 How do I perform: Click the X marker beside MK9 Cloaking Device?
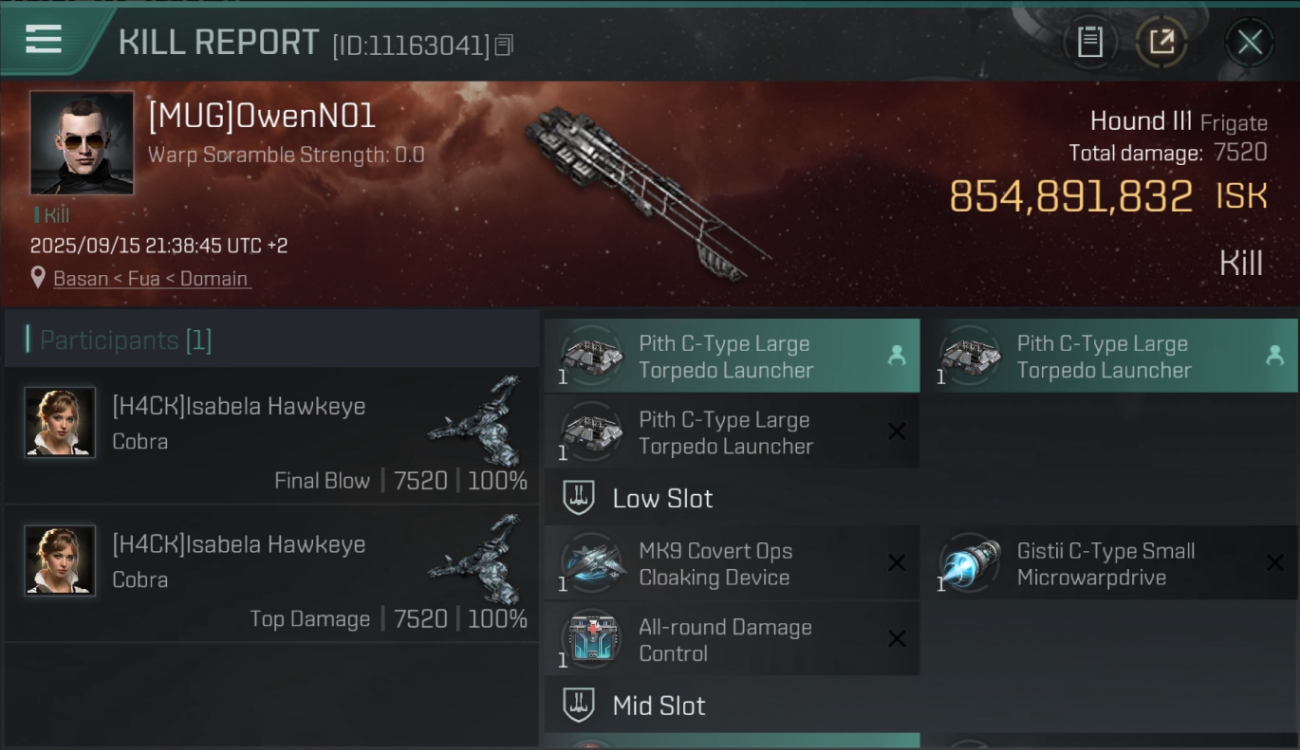[x=897, y=563]
